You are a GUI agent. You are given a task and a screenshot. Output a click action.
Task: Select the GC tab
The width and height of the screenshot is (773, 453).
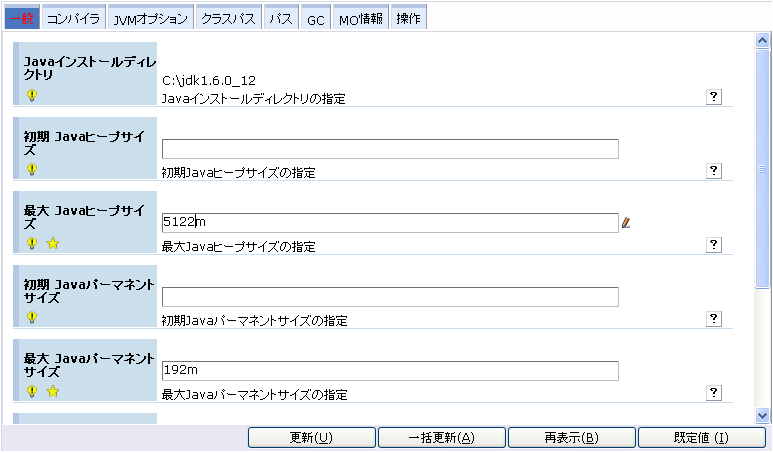pyautogui.click(x=315, y=19)
